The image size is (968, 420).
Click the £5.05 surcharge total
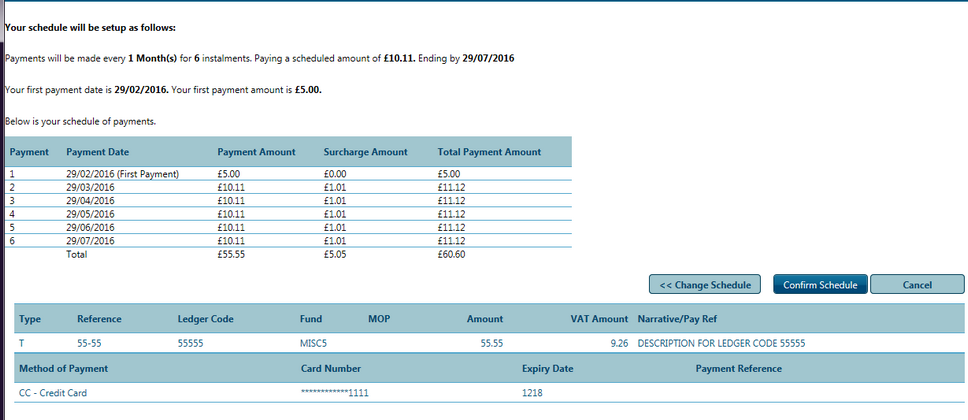336,255
